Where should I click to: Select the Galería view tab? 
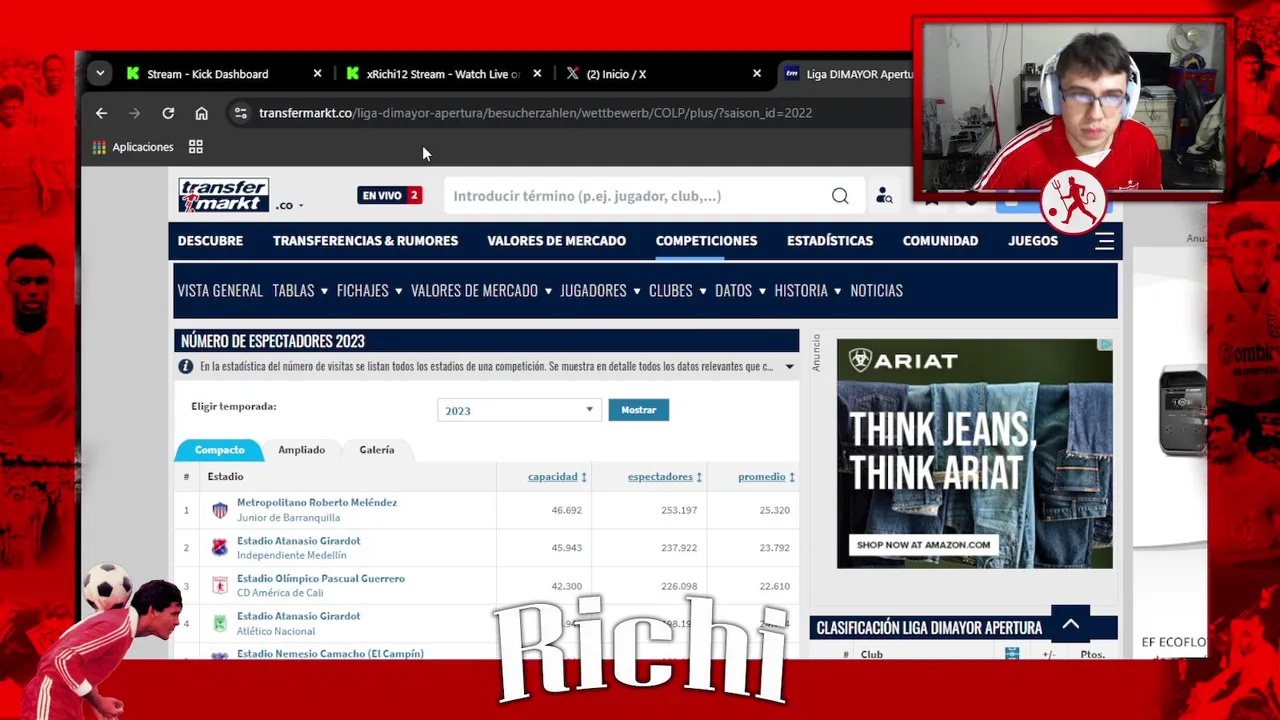[377, 450]
